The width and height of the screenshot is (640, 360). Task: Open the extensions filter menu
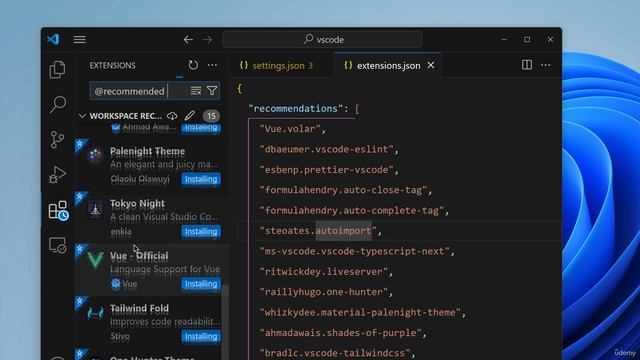coord(212,91)
